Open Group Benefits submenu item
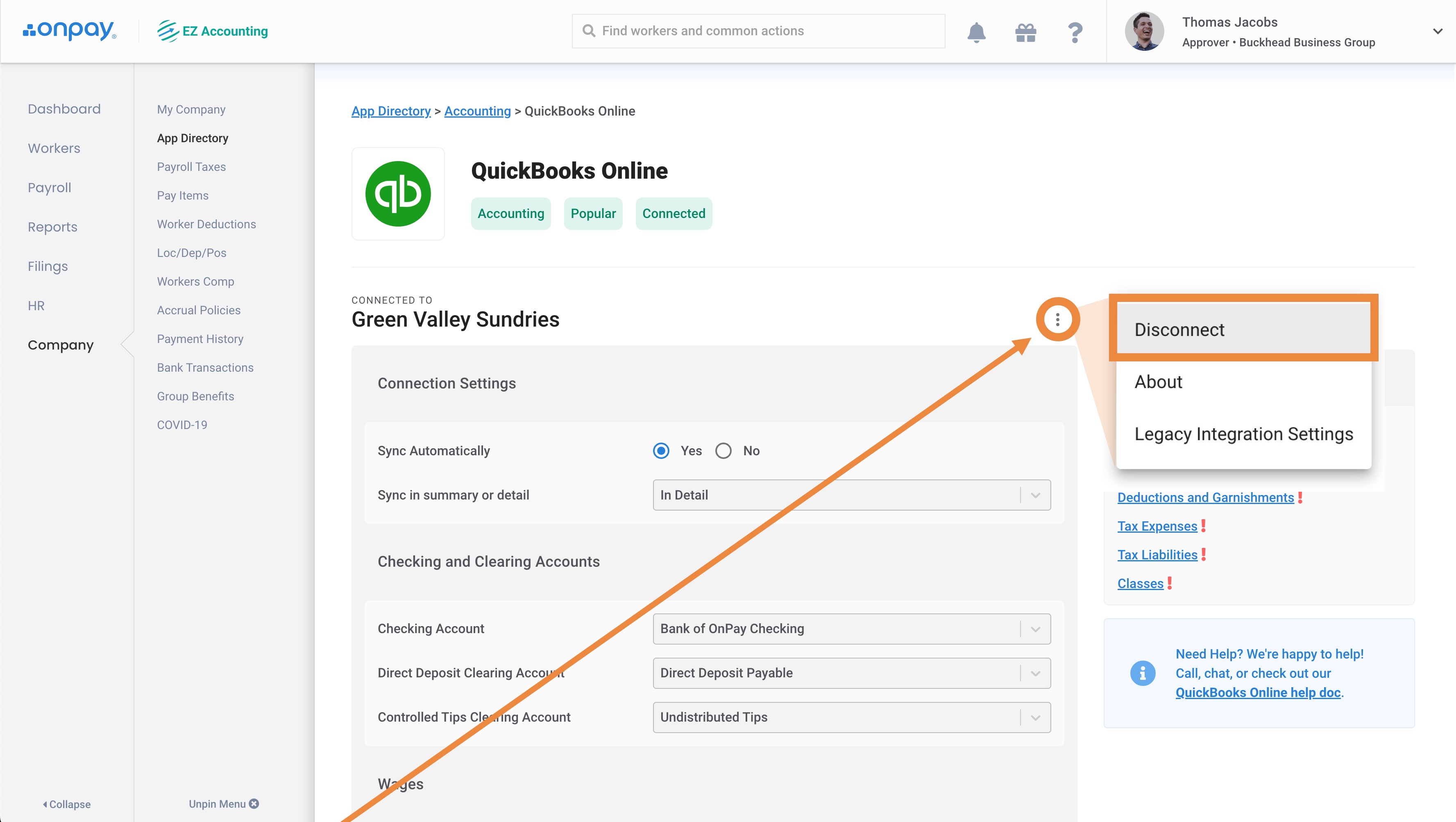Viewport: 1456px width, 822px height. [195, 396]
